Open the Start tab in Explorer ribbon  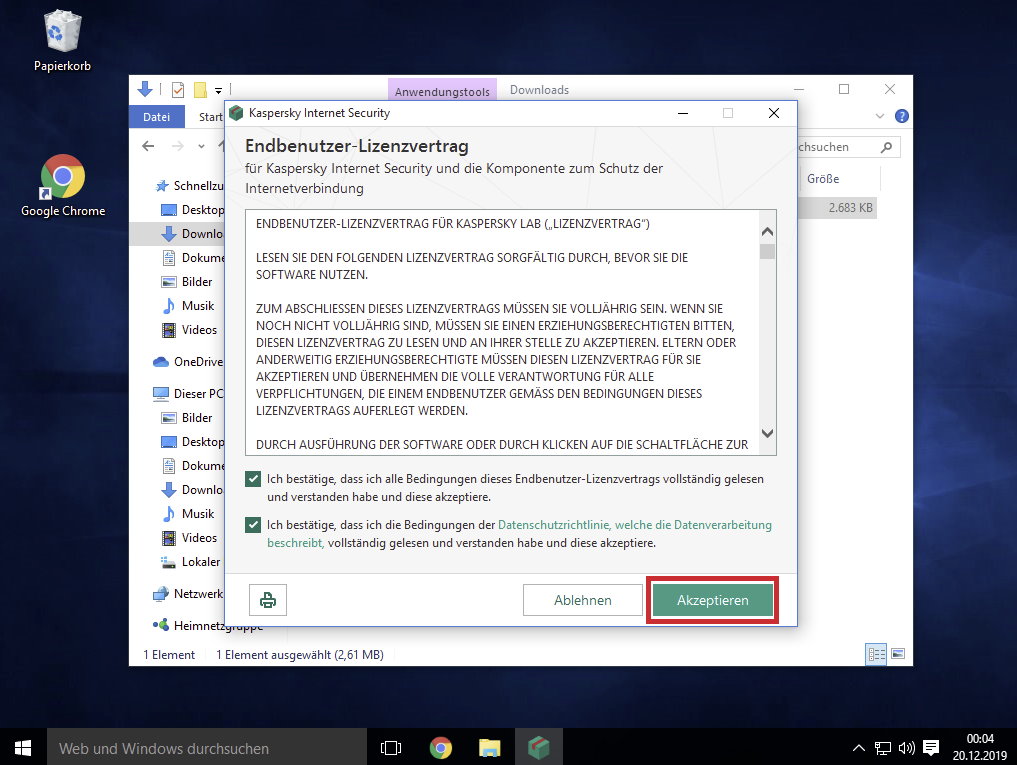(x=210, y=117)
